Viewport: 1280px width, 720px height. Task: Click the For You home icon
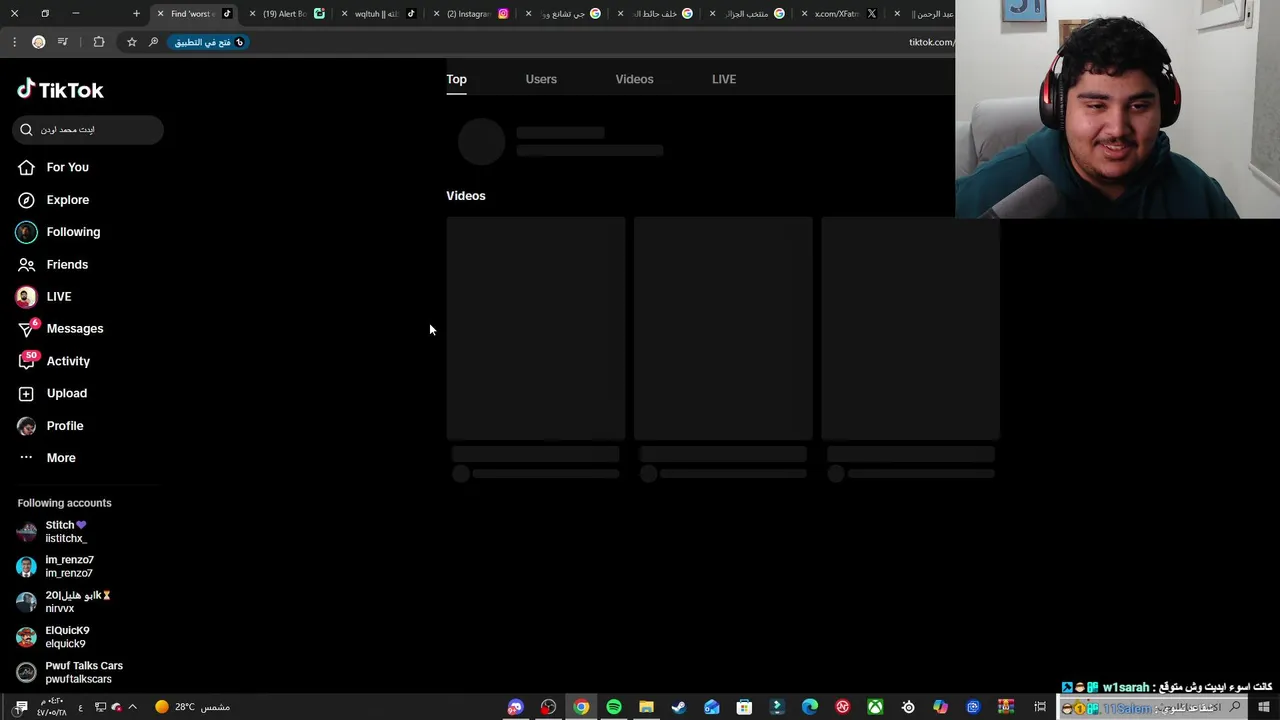point(27,167)
